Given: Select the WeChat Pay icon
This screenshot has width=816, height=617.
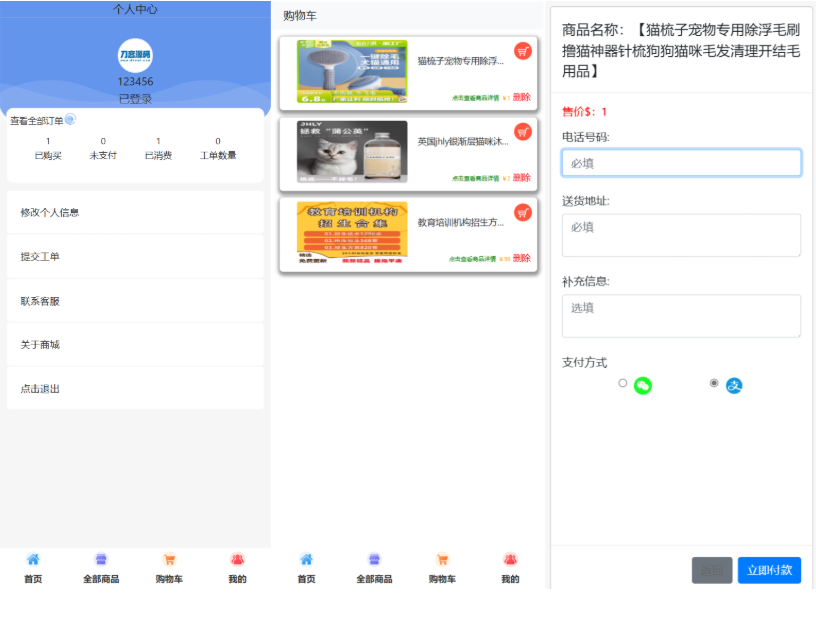Looking at the screenshot, I should coord(643,383).
